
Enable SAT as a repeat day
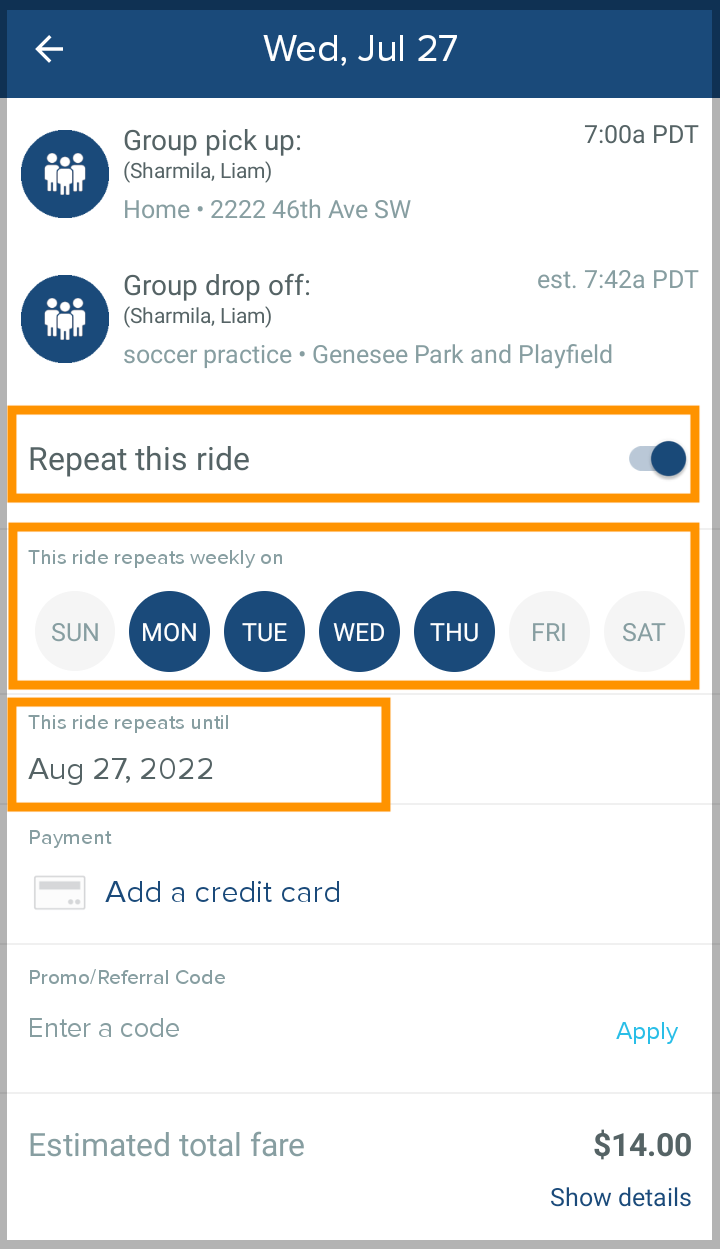[x=644, y=632]
